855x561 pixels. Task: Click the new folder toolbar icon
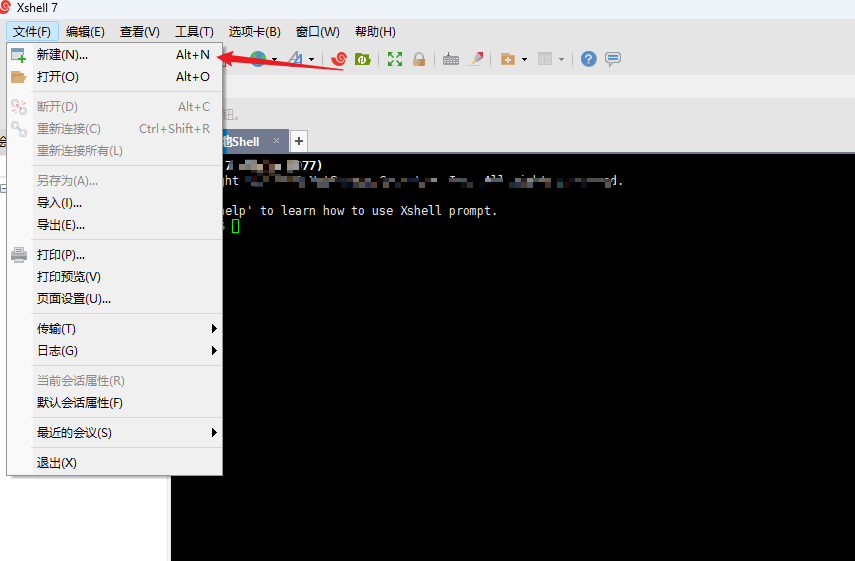click(508, 59)
